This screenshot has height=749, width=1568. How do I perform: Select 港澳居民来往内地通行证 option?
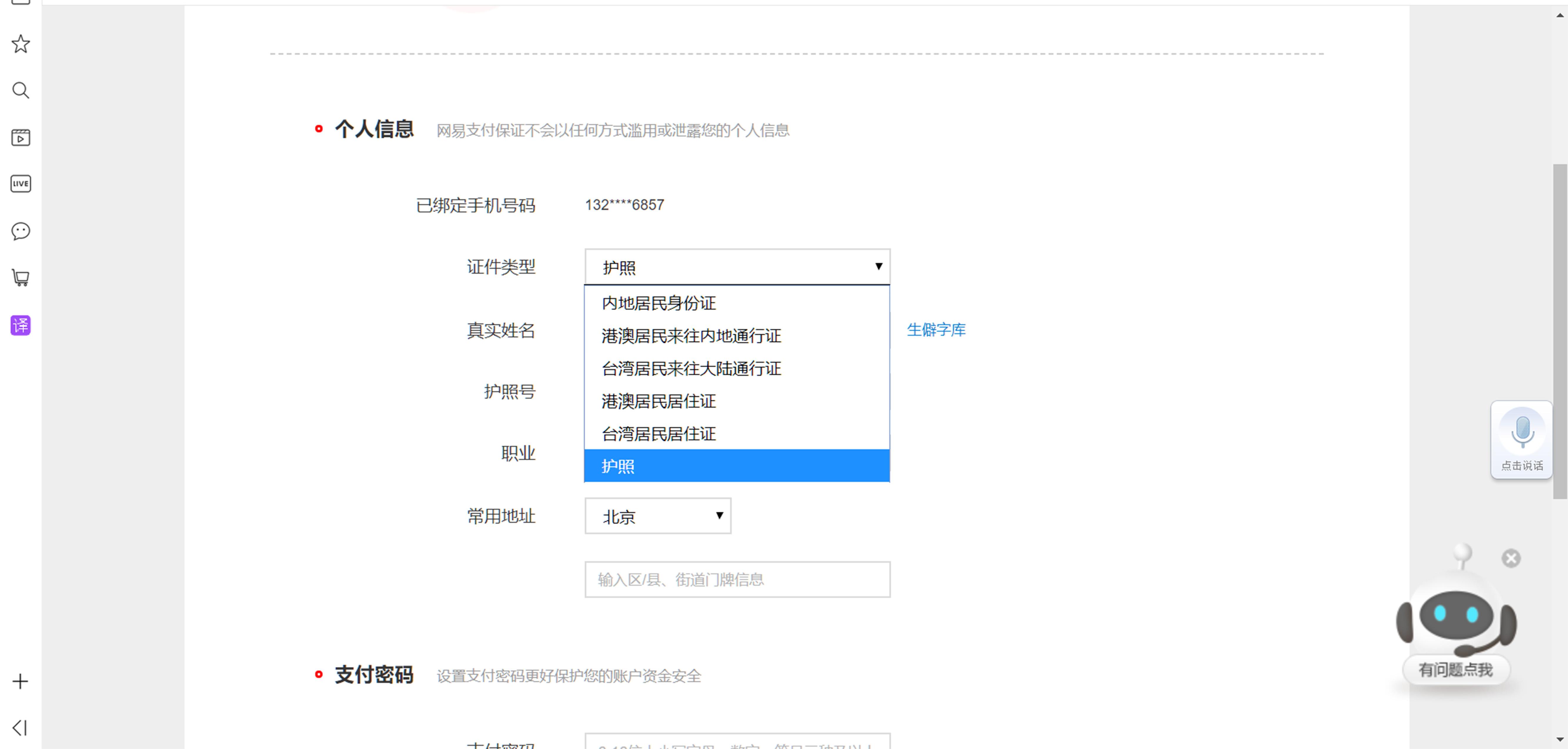pos(691,336)
